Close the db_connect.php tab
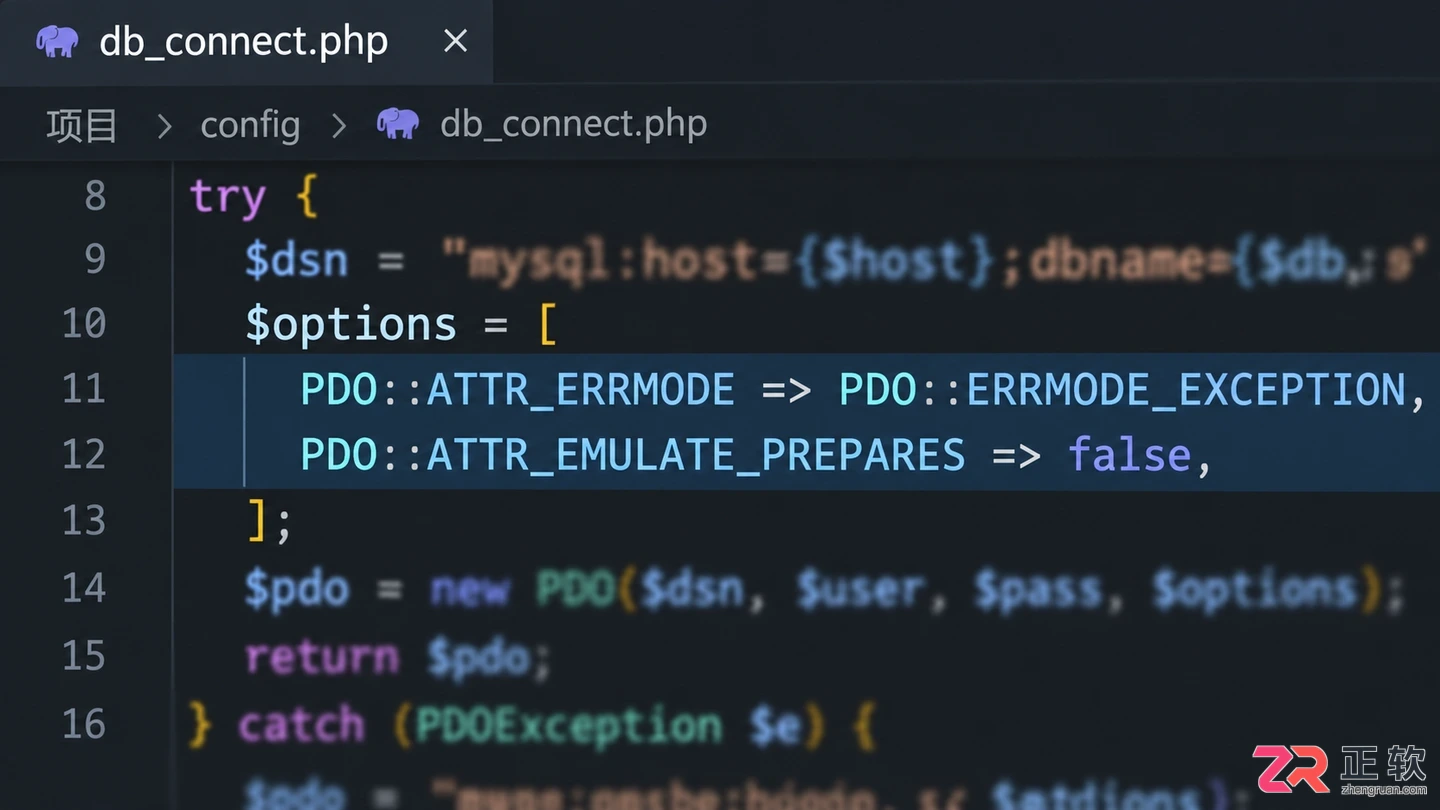The image size is (1440, 810). (x=455, y=41)
